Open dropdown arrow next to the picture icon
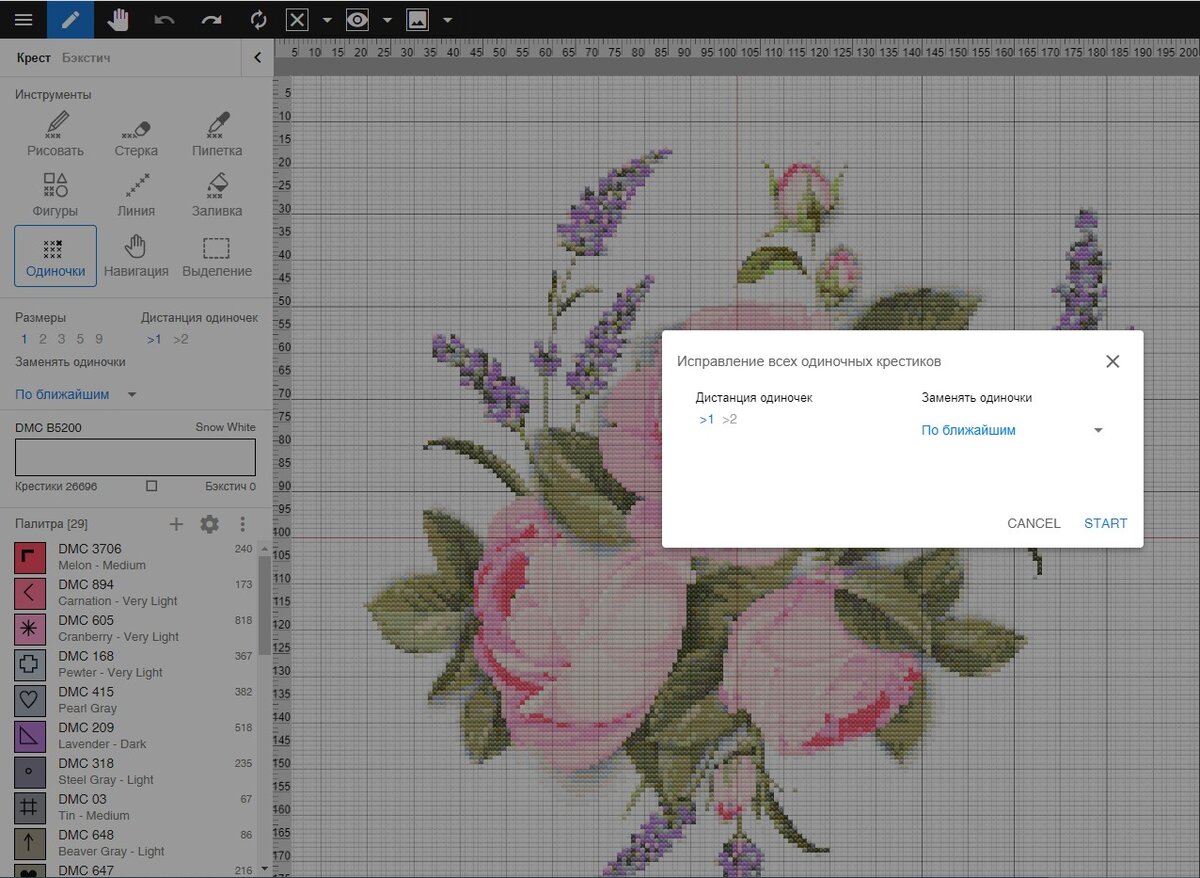Image resolution: width=1200 pixels, height=878 pixels. (x=447, y=20)
